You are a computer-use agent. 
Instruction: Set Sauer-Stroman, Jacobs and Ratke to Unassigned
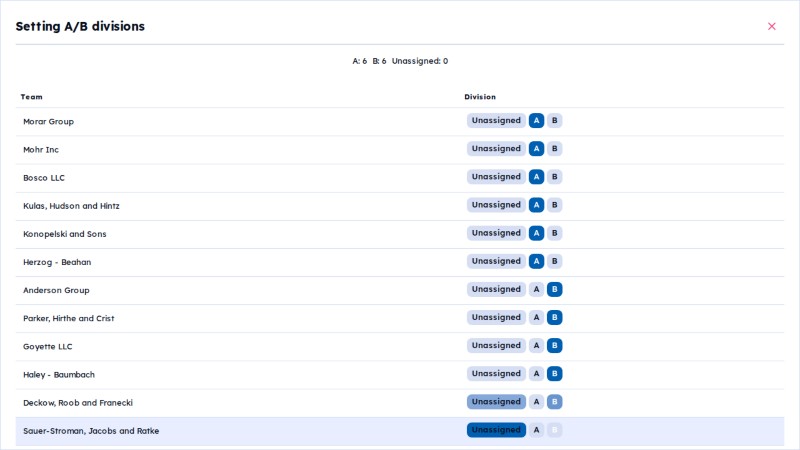496,430
